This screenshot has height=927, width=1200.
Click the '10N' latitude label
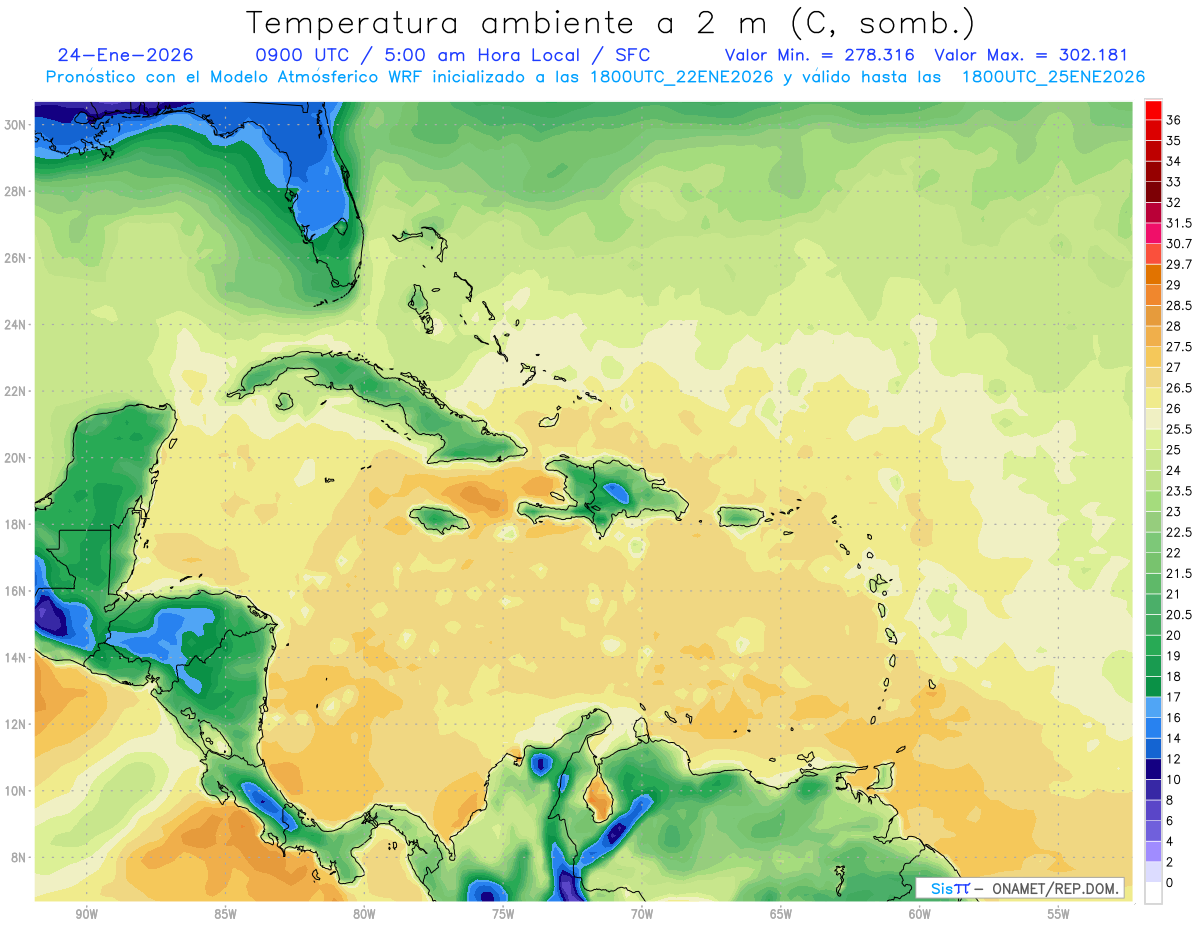pos(15,791)
